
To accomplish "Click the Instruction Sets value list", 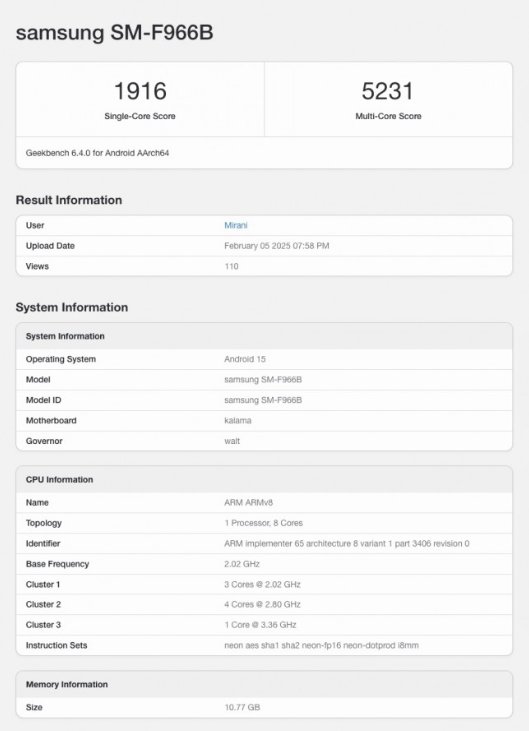I will [x=322, y=645].
